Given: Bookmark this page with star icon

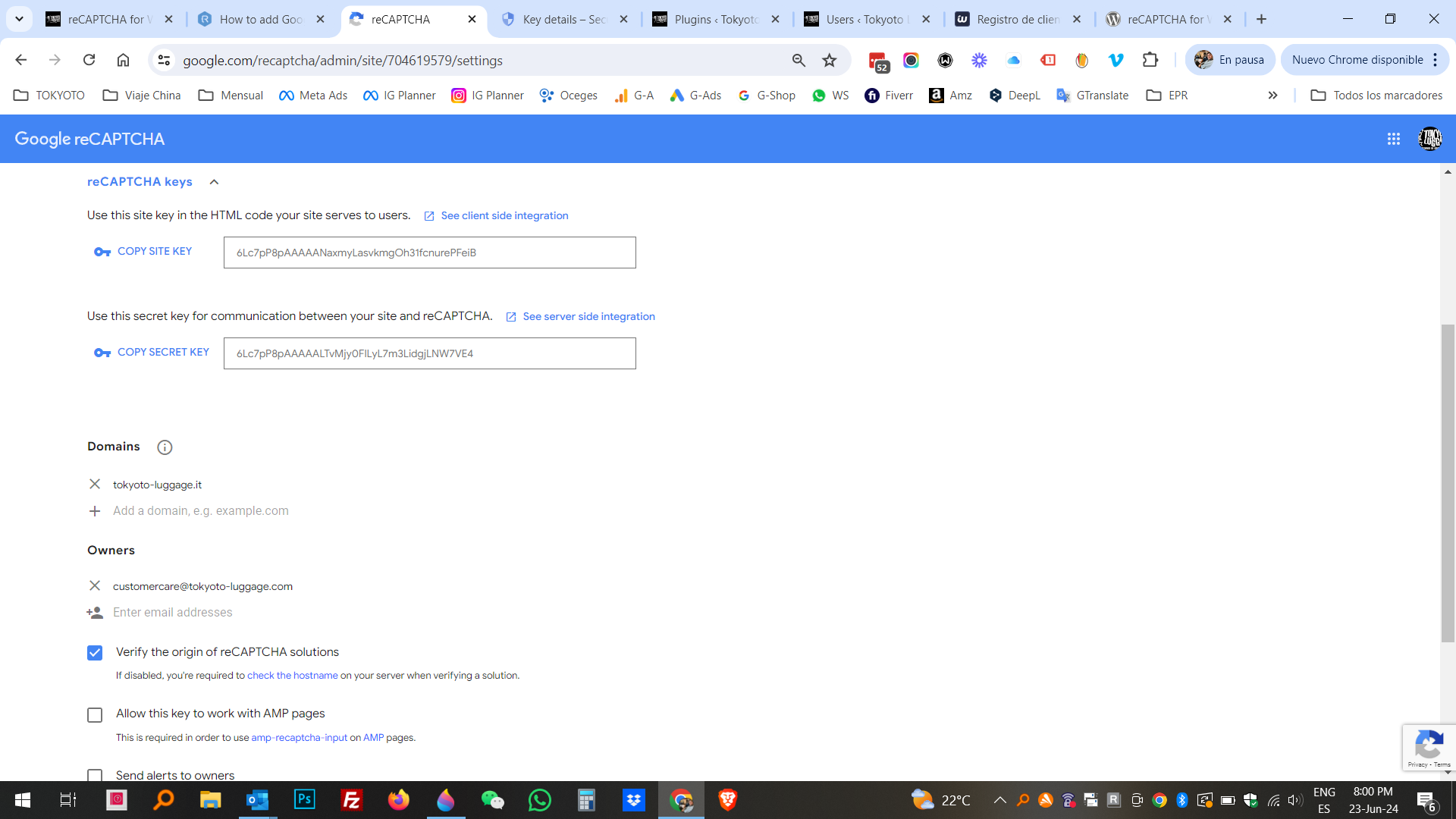Looking at the screenshot, I should [830, 60].
